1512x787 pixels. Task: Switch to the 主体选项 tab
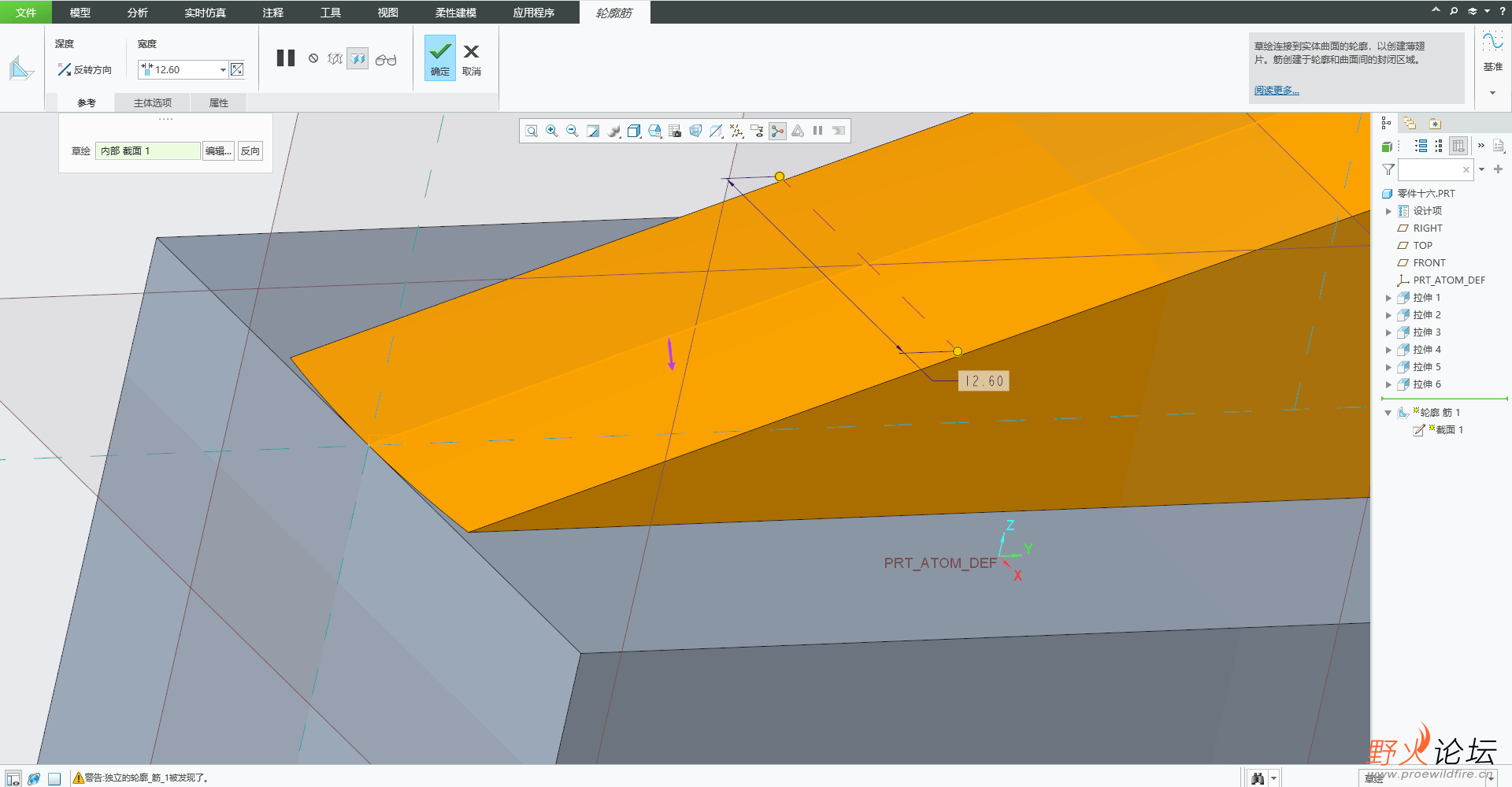(x=153, y=102)
